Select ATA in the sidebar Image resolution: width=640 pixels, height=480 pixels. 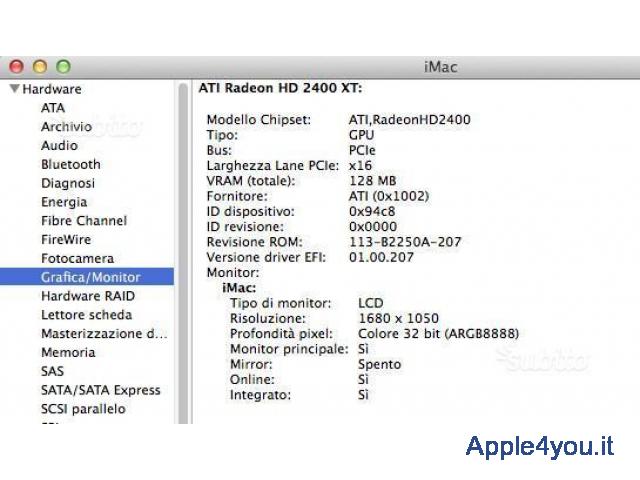pos(53,108)
